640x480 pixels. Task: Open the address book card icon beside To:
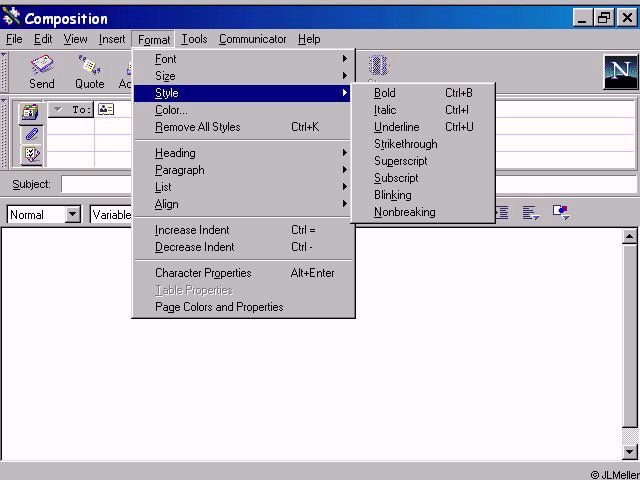pyautogui.click(x=106, y=109)
